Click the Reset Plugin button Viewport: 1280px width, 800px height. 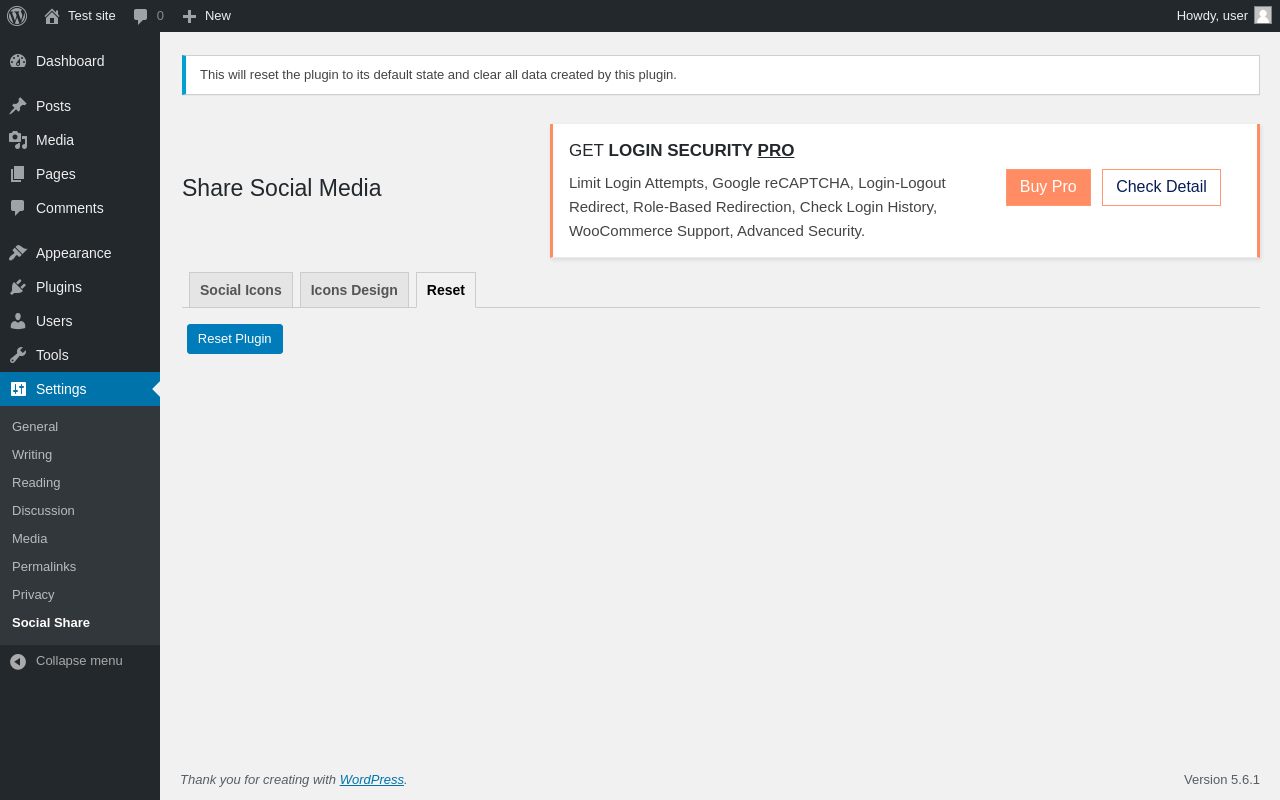click(x=235, y=339)
